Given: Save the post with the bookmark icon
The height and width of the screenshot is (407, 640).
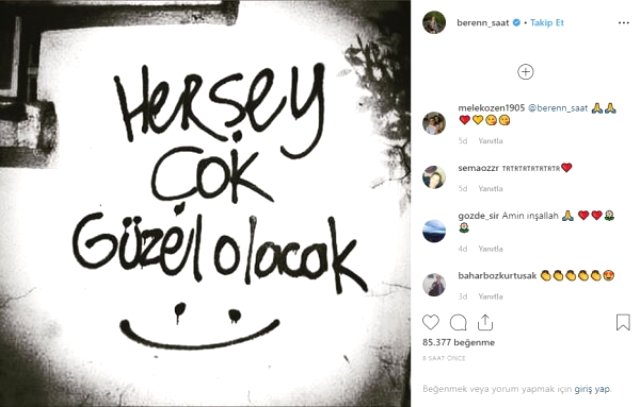Looking at the screenshot, I should [623, 322].
